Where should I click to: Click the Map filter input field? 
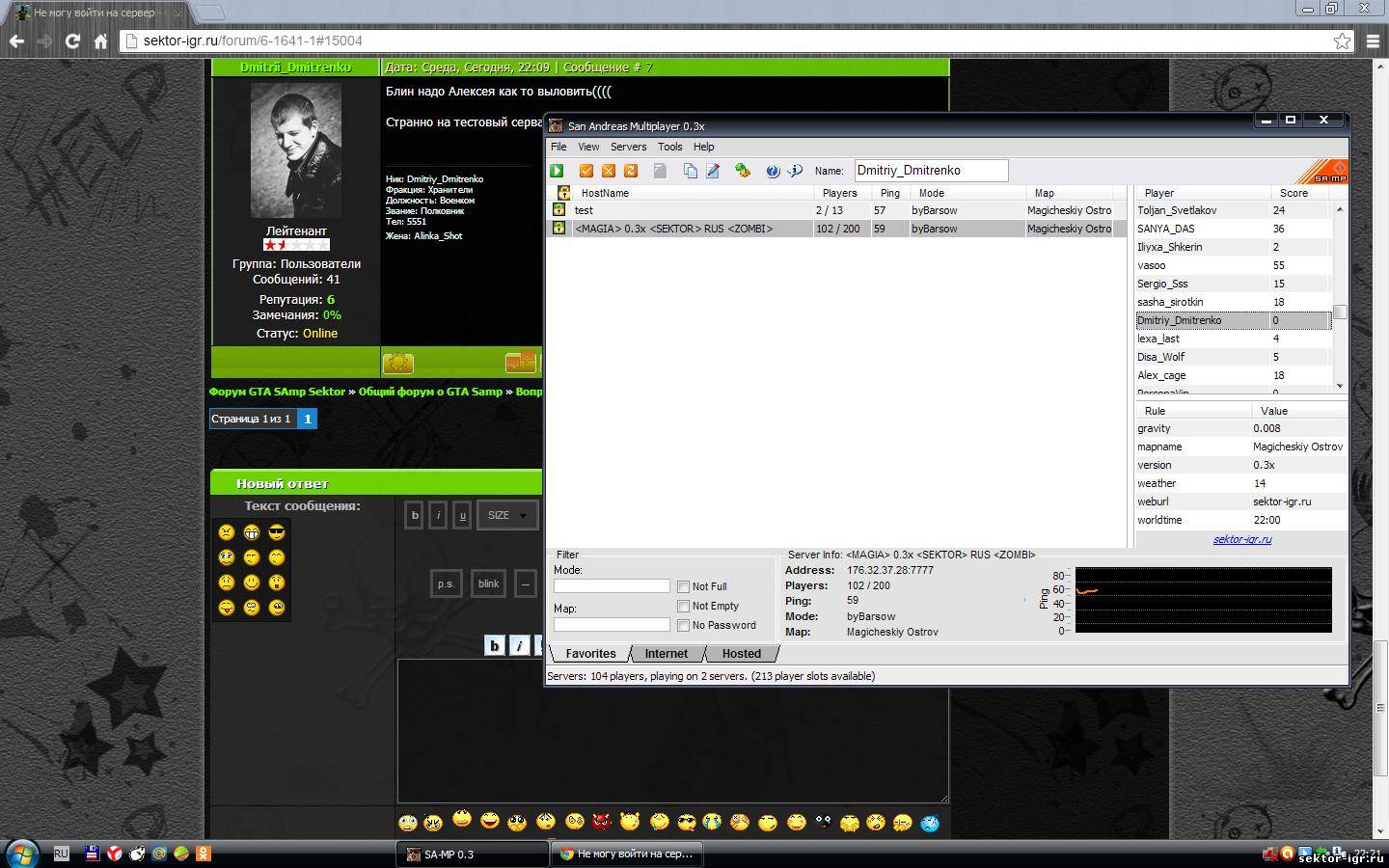point(612,625)
